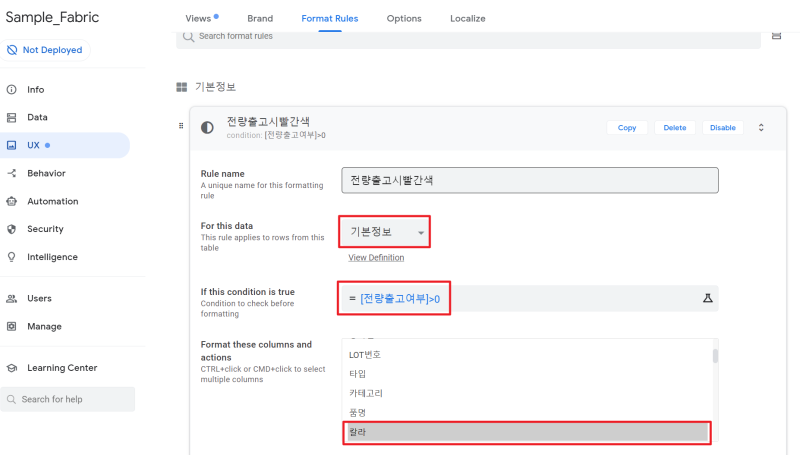This screenshot has width=800, height=455.
Task: Click the list view icon at top right
Action: (776, 36)
